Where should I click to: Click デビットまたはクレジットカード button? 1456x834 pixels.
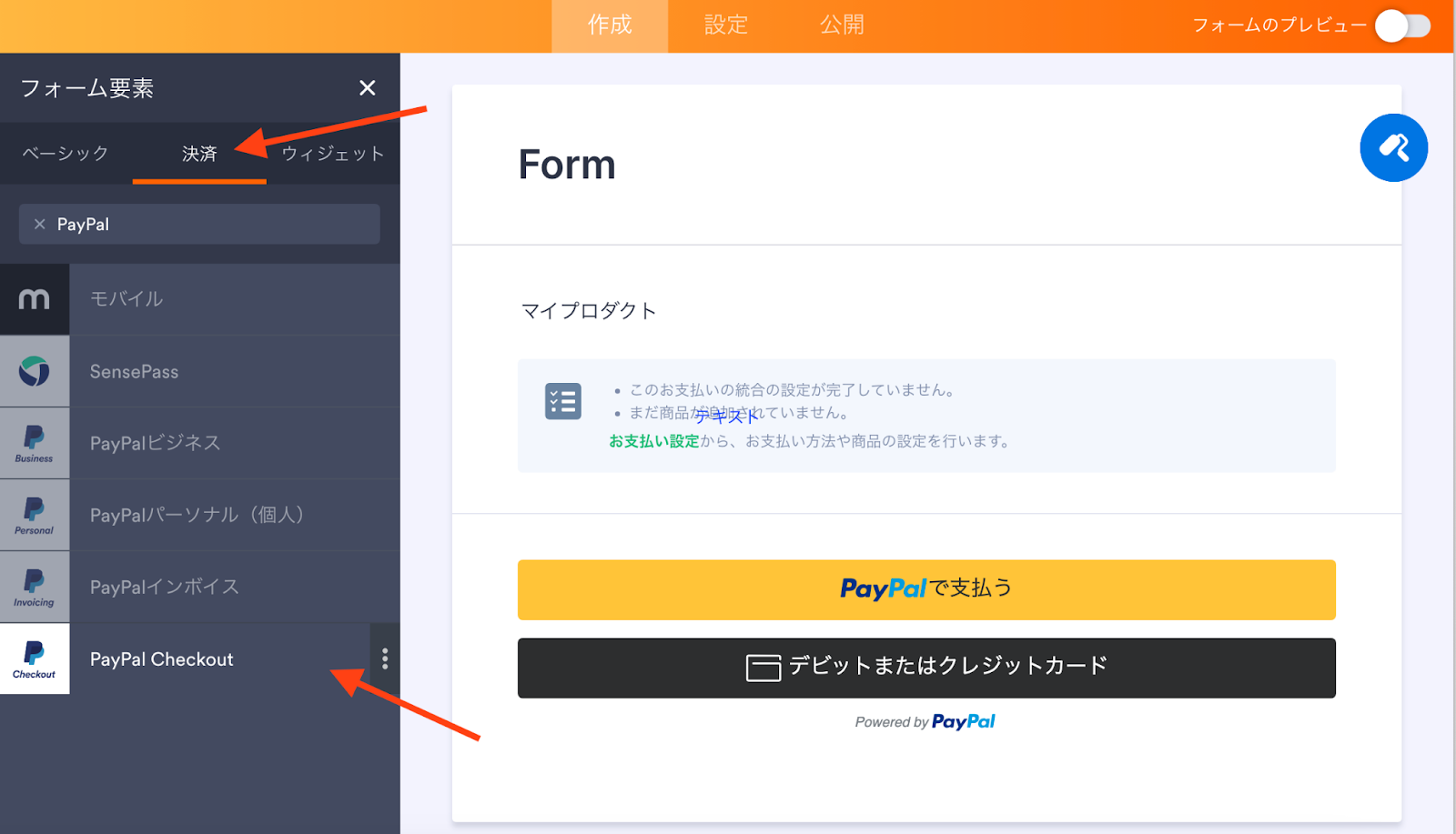926,668
